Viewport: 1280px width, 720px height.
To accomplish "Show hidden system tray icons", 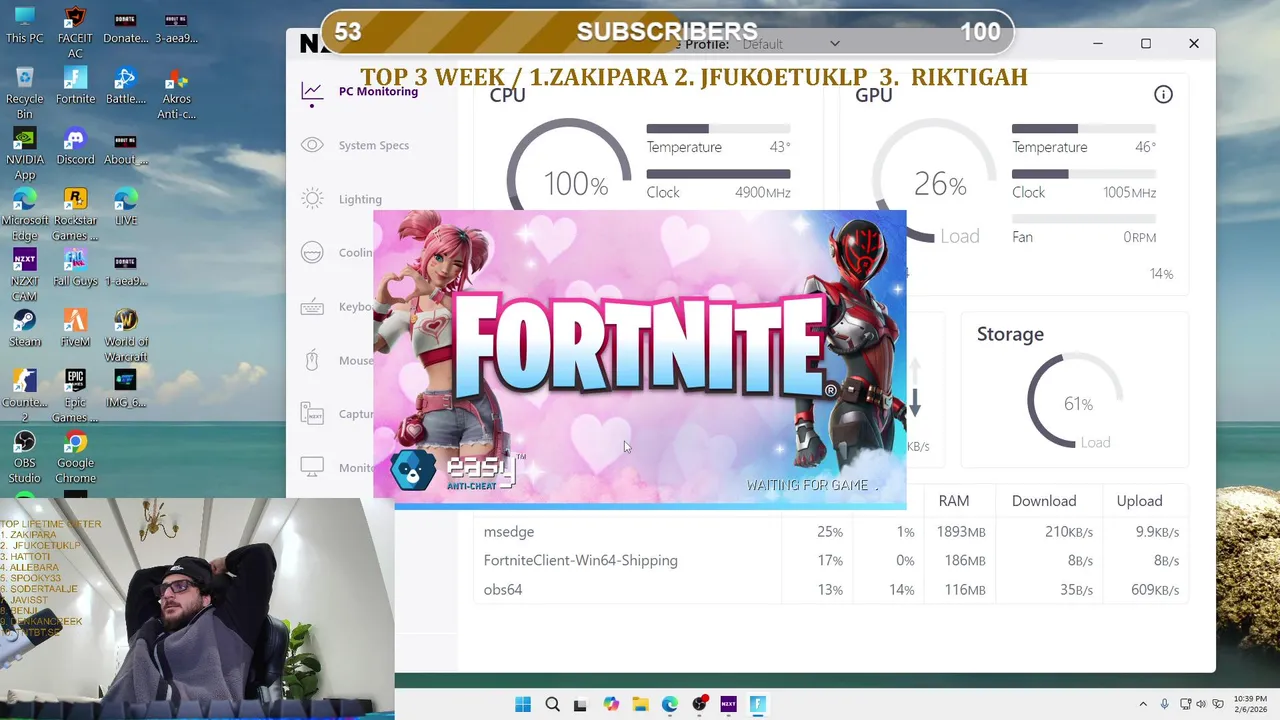I will point(1143,704).
